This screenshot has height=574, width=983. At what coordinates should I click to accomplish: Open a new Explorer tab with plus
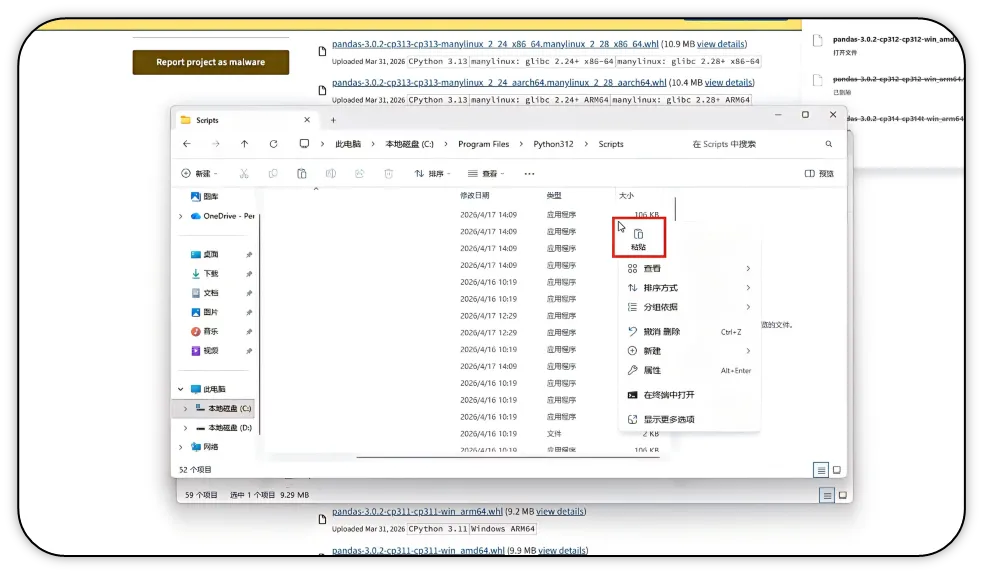(x=334, y=120)
